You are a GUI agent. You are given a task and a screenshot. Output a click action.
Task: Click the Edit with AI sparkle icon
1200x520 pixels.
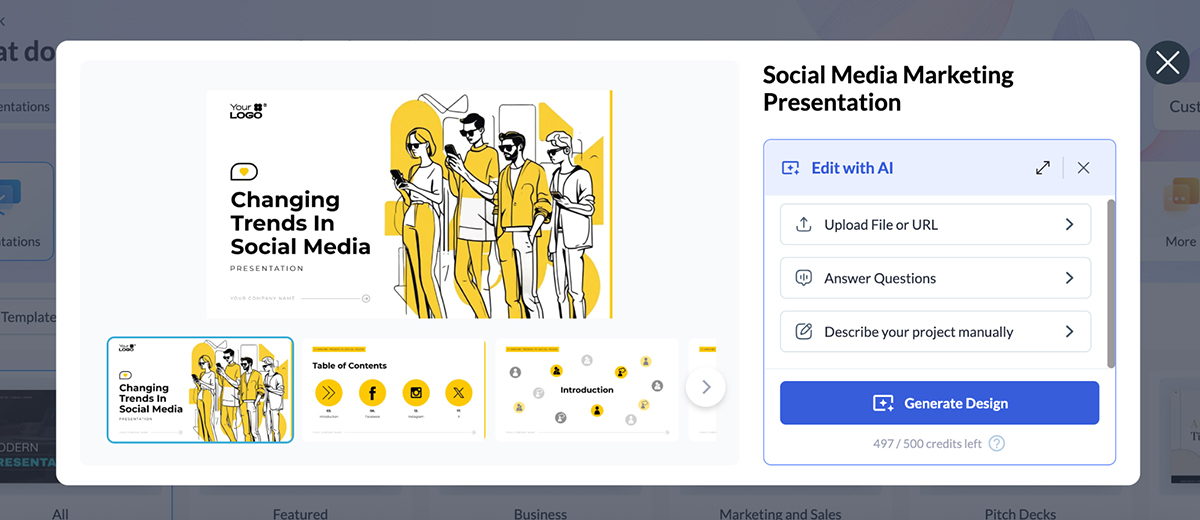[x=791, y=168]
